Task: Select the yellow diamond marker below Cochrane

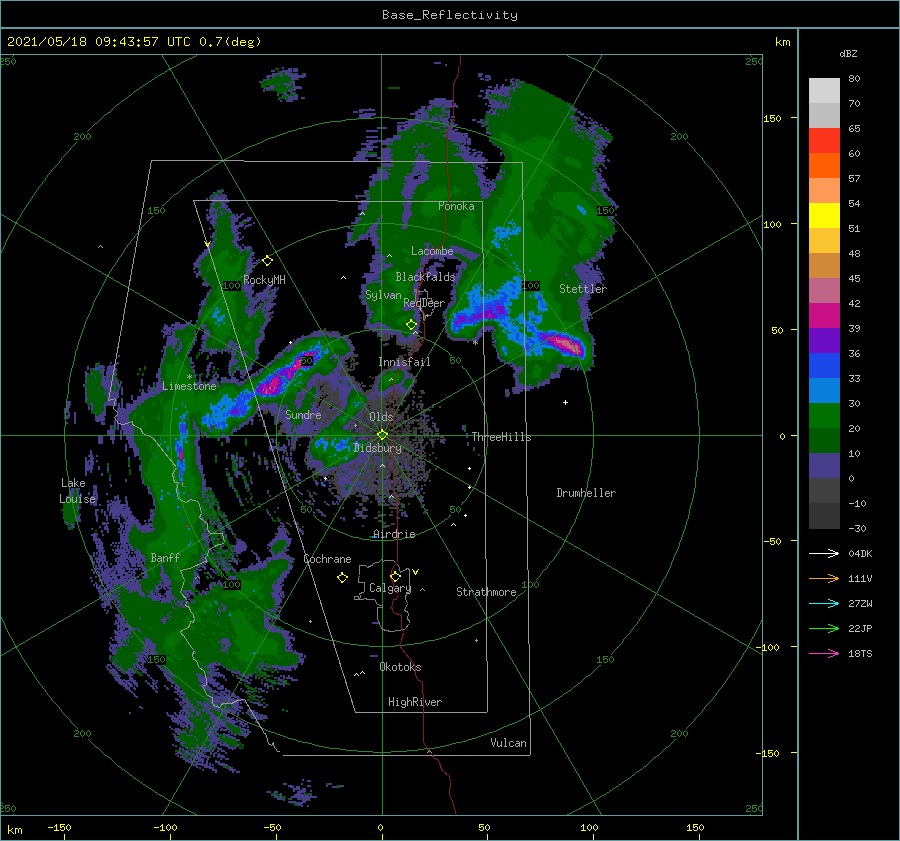Action: coord(342,578)
